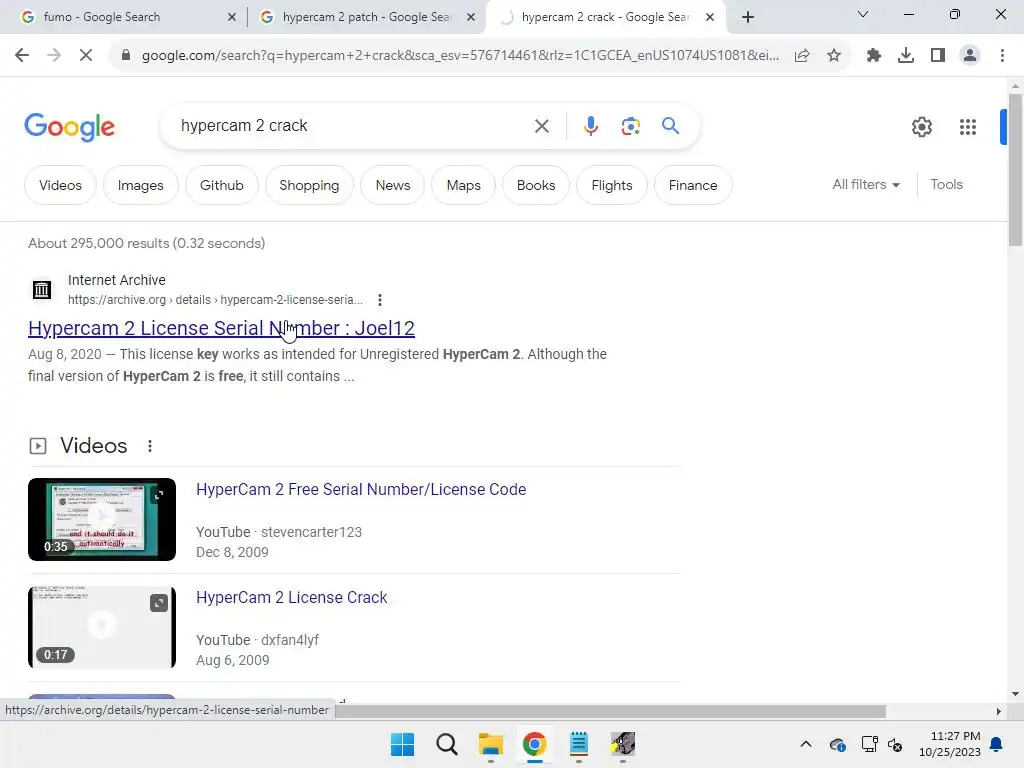Share this page from address bar
The width and height of the screenshot is (1024, 768).
802,56
